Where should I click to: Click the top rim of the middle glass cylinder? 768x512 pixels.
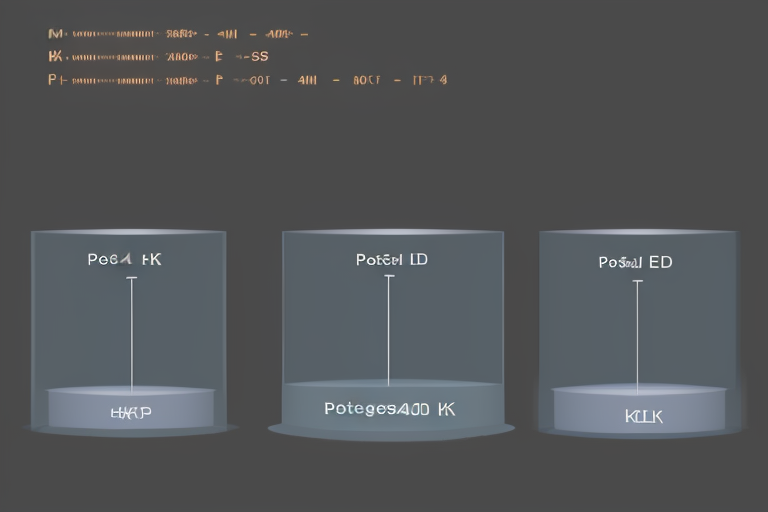(392, 232)
